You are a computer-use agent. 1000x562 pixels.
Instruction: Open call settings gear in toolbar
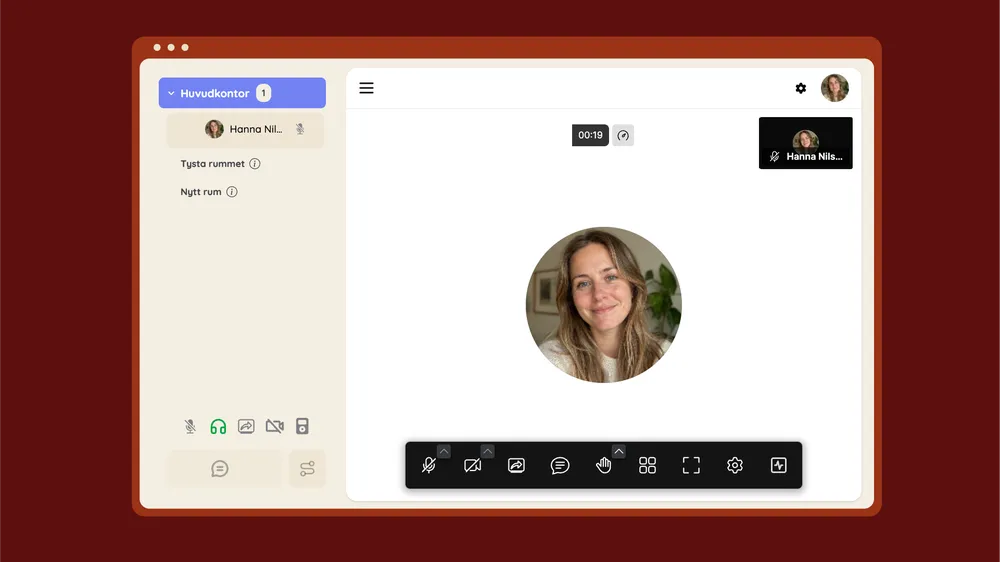click(735, 465)
